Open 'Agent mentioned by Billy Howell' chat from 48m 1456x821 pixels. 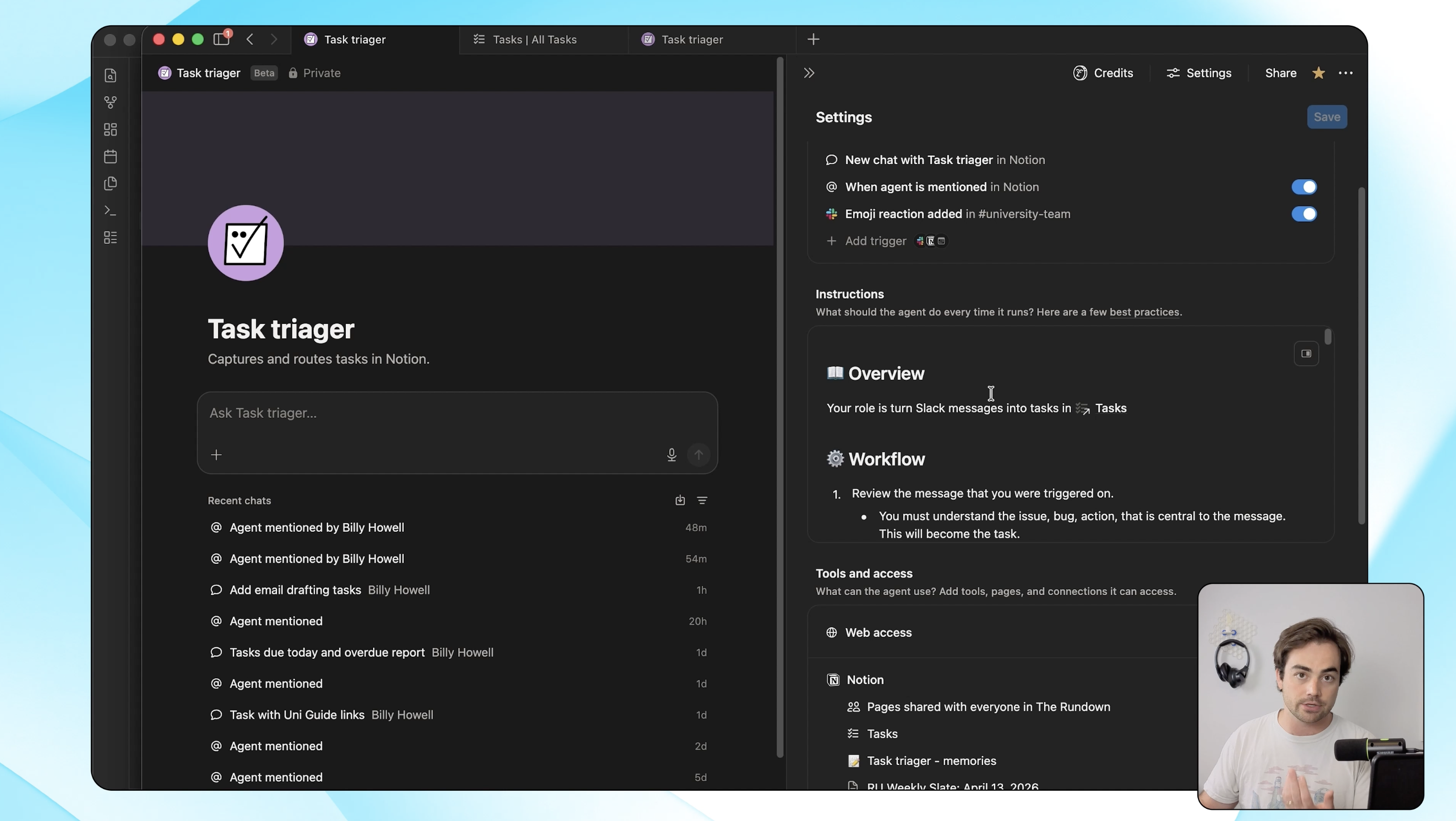click(x=457, y=527)
